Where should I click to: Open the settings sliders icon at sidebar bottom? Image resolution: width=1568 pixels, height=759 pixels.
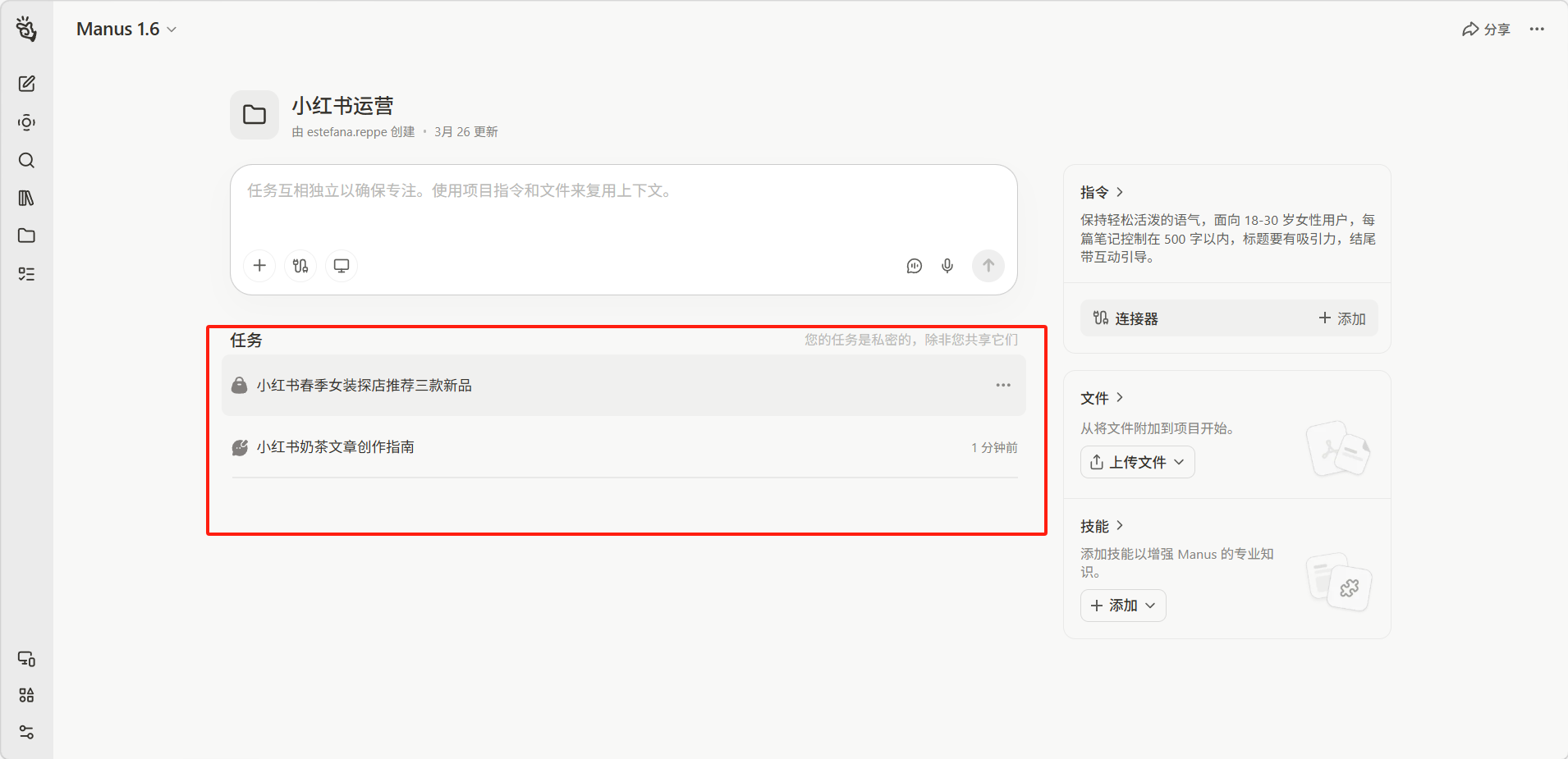point(26,732)
